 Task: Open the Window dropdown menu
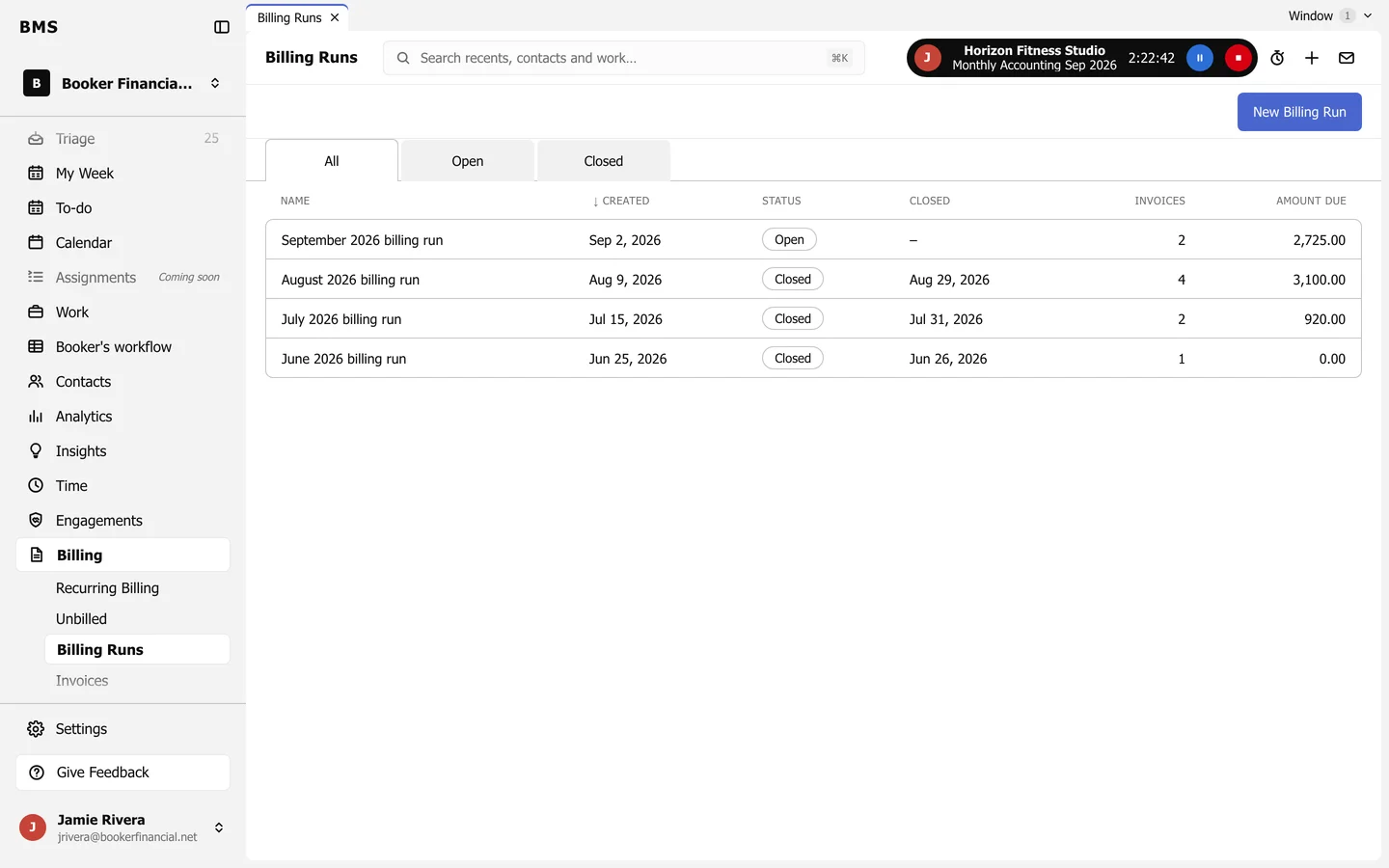(x=1329, y=15)
